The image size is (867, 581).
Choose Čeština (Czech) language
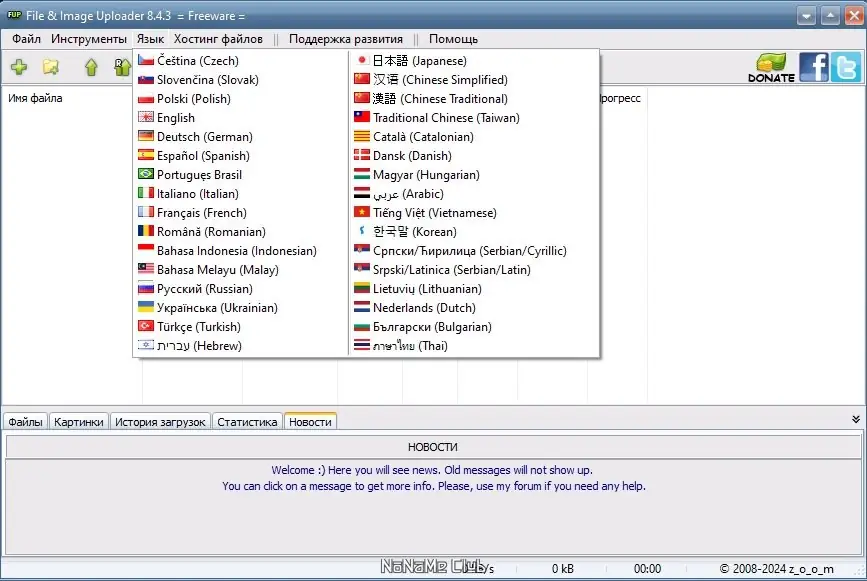[x=241, y=61]
